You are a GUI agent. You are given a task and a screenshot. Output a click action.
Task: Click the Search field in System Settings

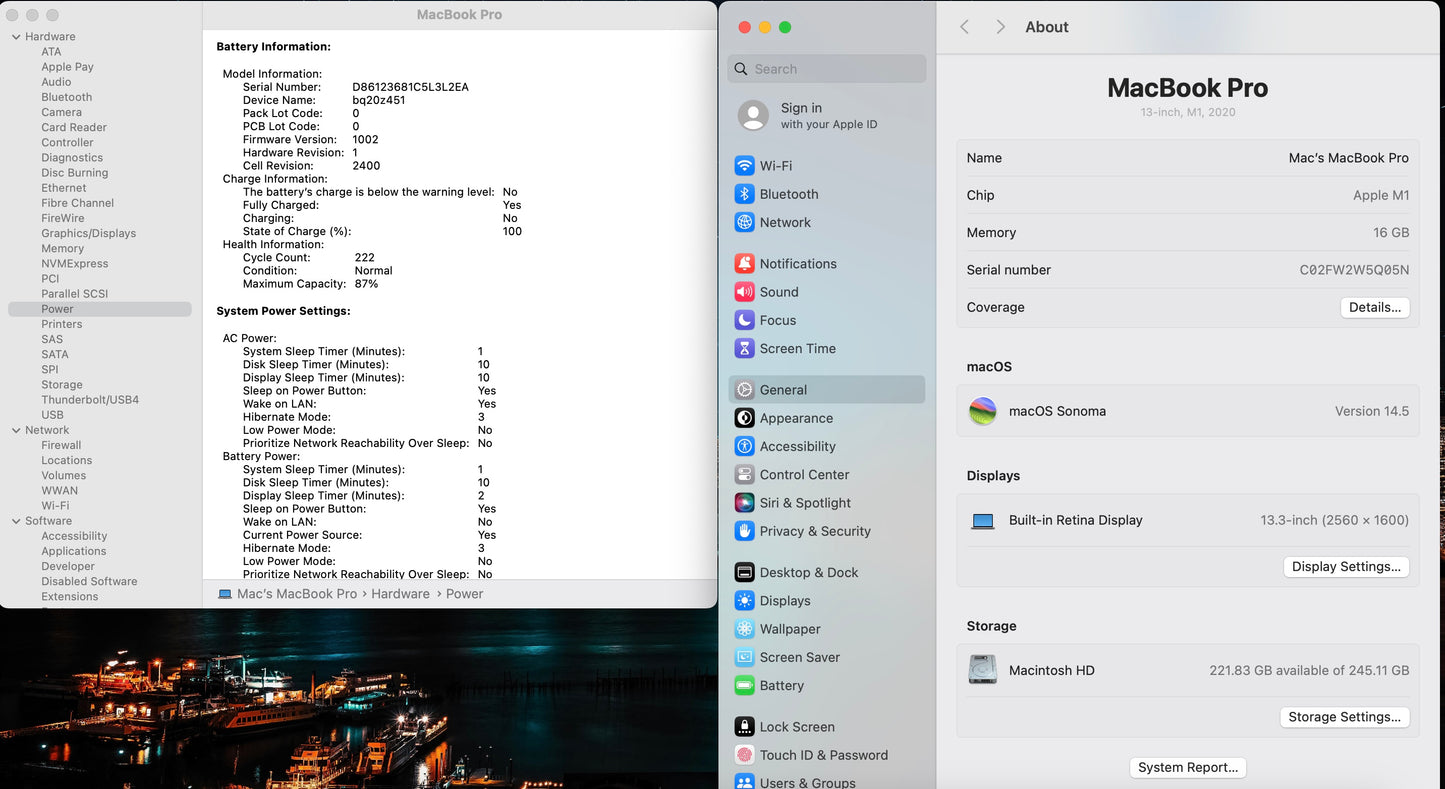coord(827,69)
